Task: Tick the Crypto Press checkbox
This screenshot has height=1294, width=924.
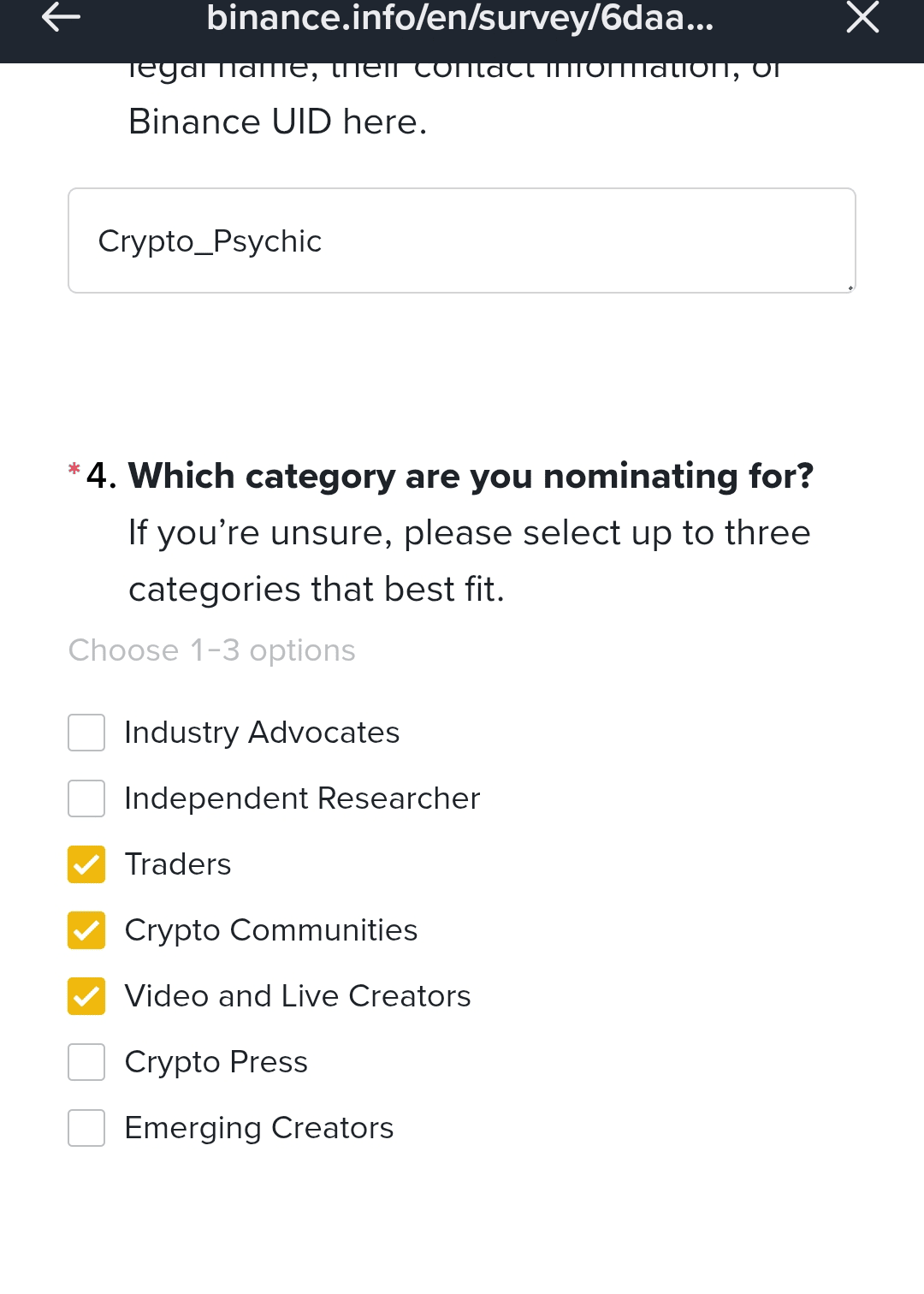Action: point(86,1062)
